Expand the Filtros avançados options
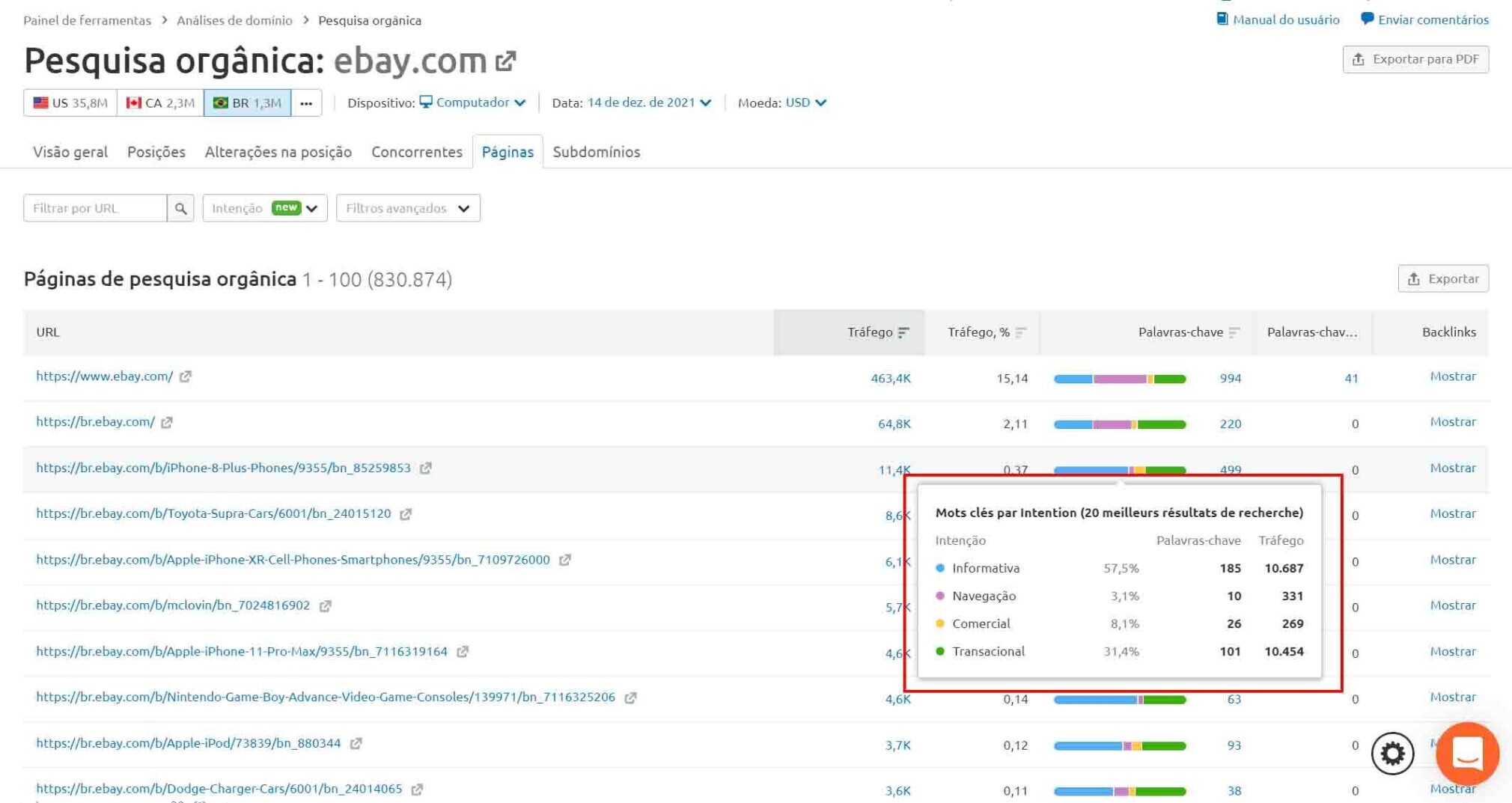The width and height of the screenshot is (1512, 803). pyautogui.click(x=408, y=208)
